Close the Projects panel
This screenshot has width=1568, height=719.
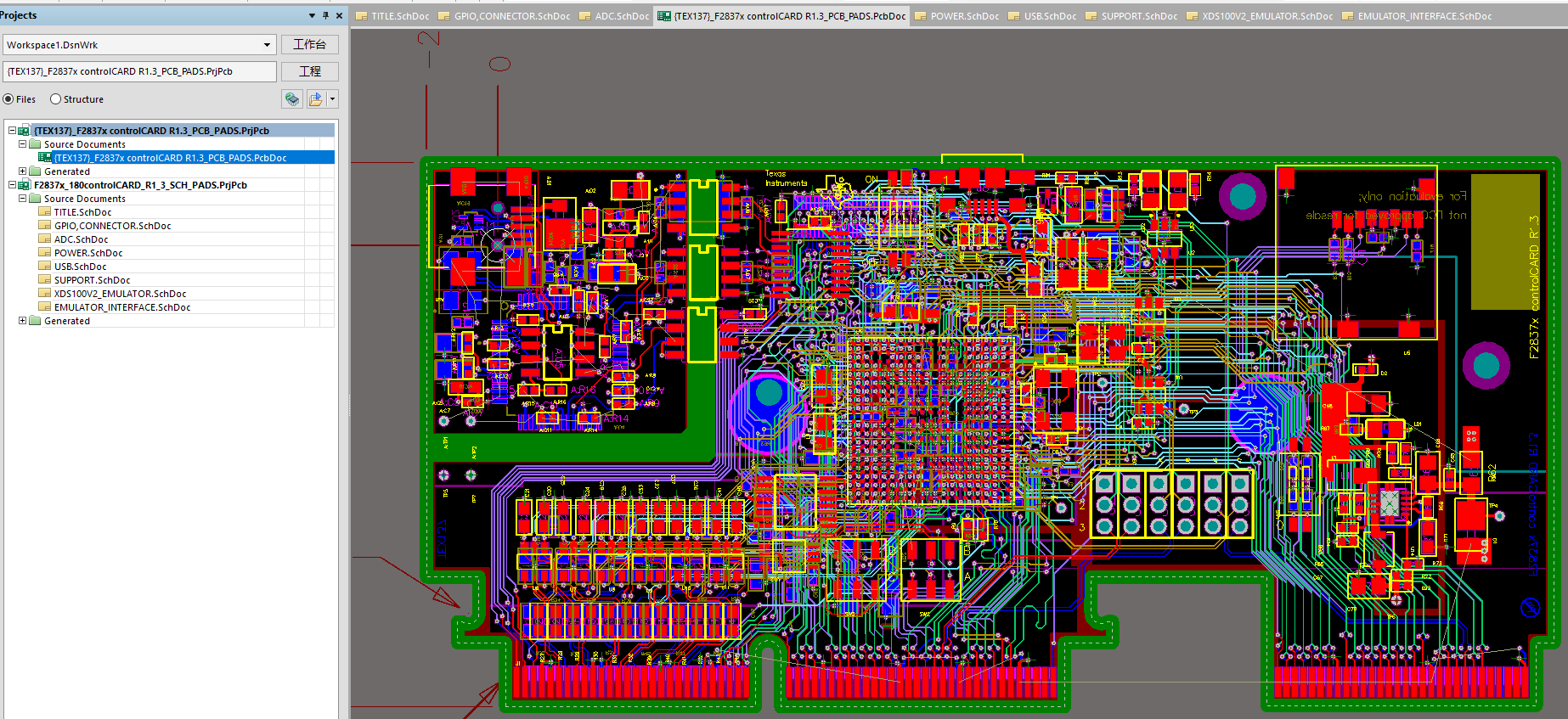click(x=339, y=15)
